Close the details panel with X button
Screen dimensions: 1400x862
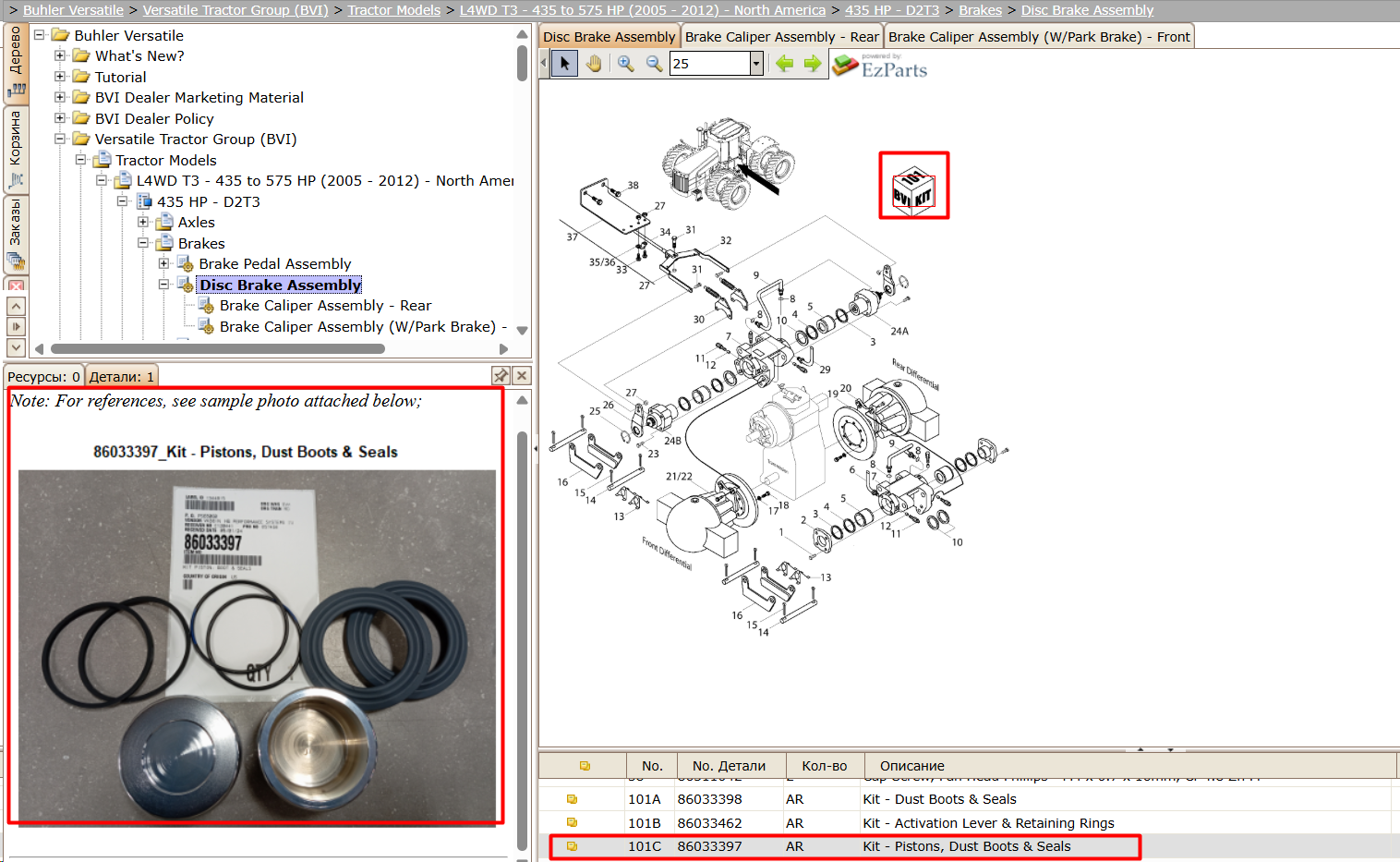522,375
